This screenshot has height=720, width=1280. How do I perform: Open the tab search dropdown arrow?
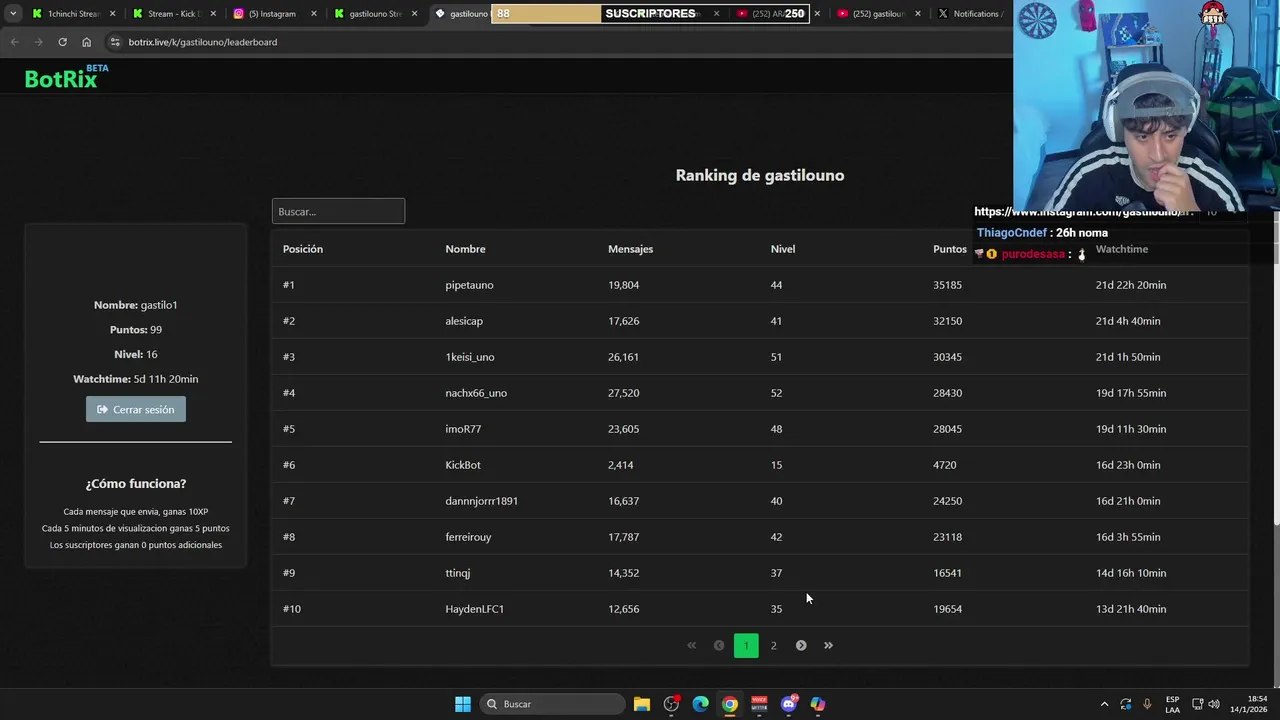click(13, 14)
